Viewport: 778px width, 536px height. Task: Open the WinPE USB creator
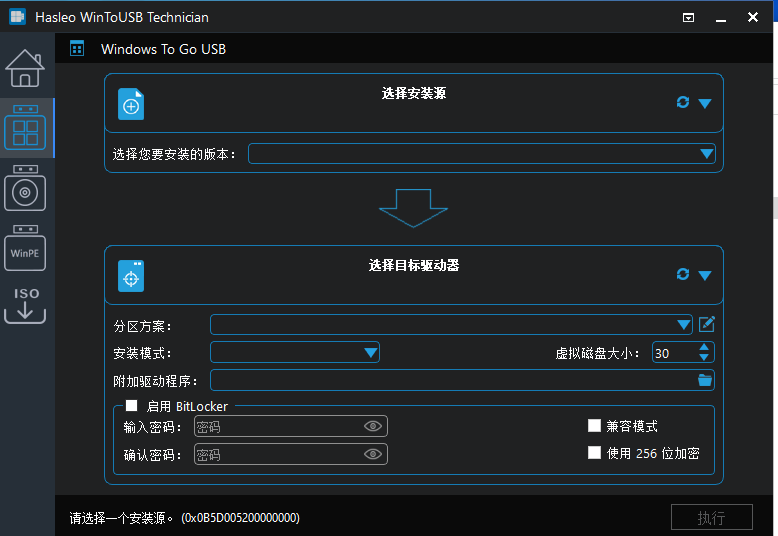point(25,248)
